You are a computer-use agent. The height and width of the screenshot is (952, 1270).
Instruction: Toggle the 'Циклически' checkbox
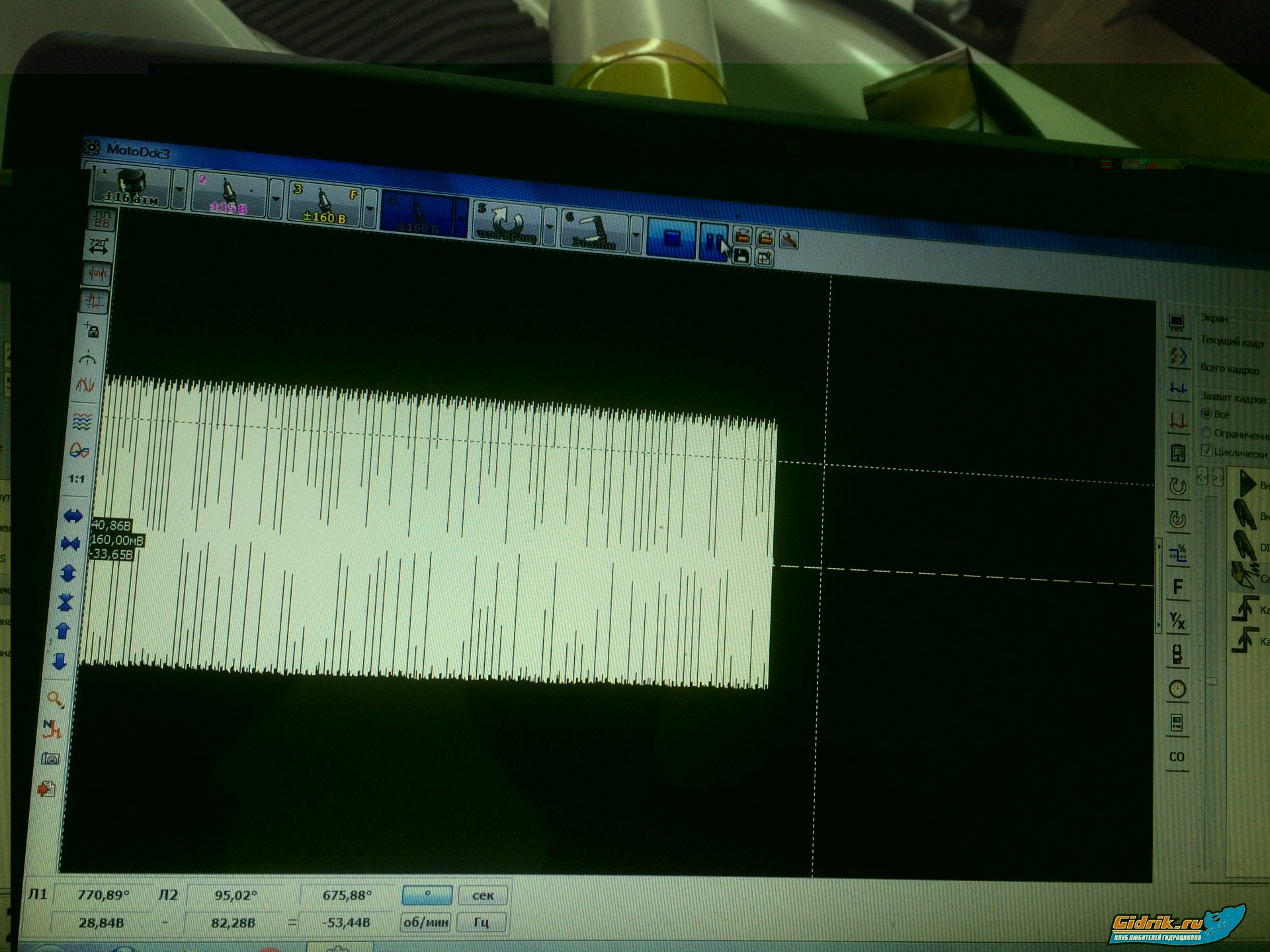point(1206,451)
